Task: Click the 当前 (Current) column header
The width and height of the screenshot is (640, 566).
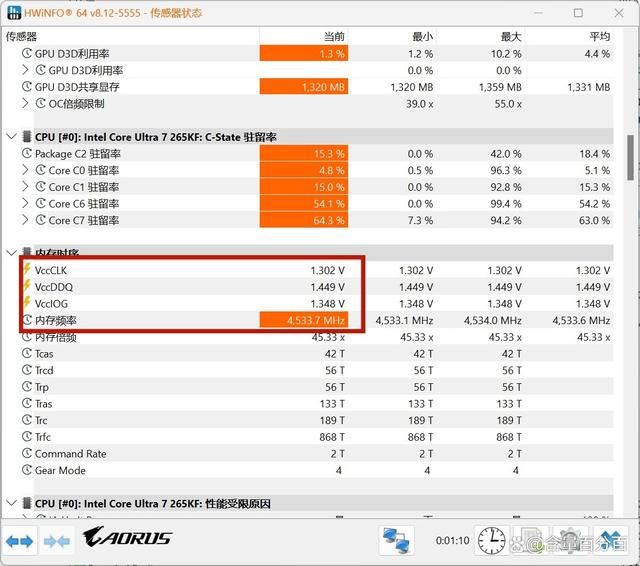Action: (332, 36)
